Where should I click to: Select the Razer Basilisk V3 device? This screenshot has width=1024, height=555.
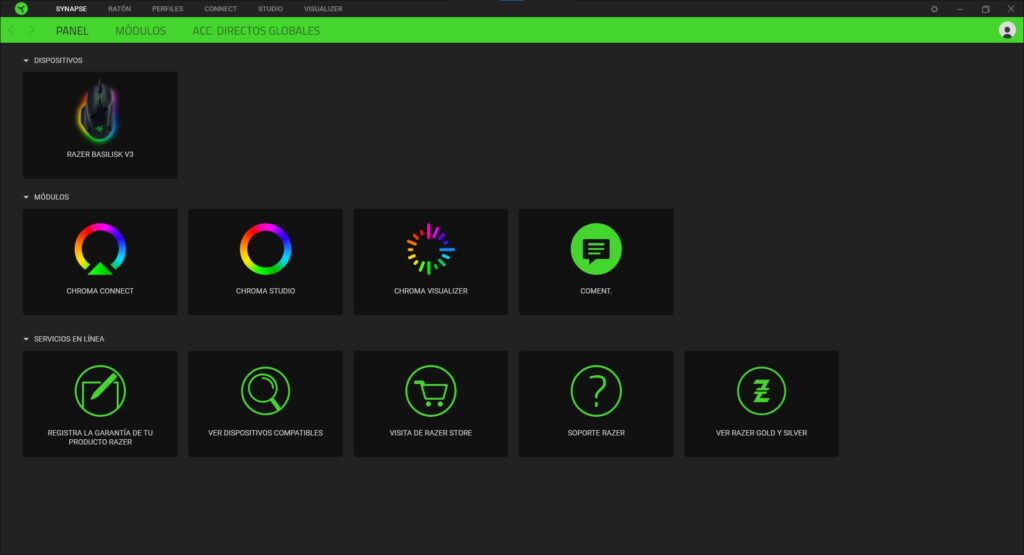click(100, 125)
